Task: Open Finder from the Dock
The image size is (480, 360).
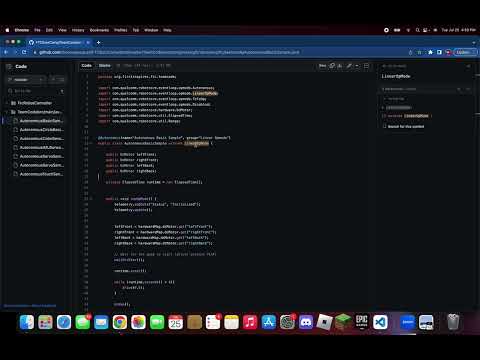Action: point(27,322)
